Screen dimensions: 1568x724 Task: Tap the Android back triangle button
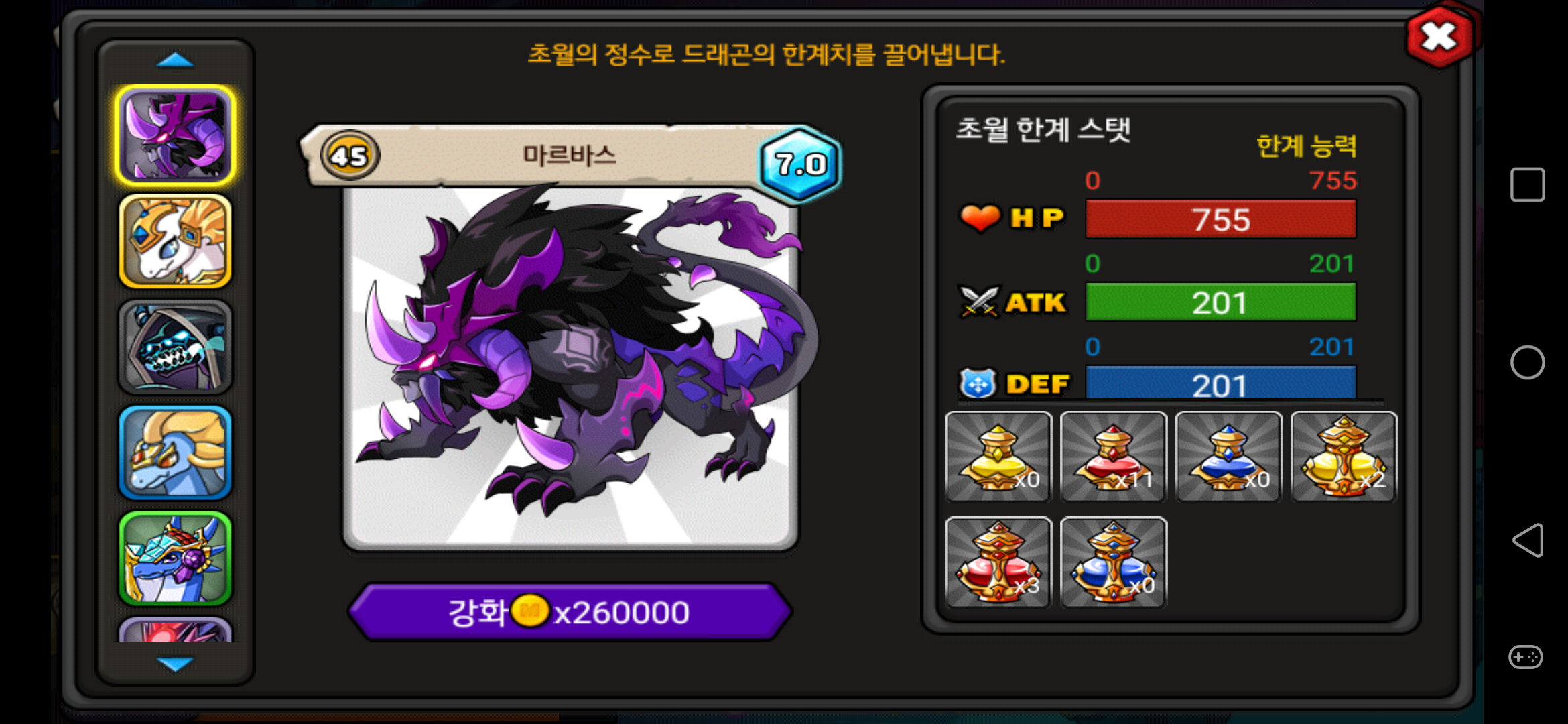point(1528,540)
